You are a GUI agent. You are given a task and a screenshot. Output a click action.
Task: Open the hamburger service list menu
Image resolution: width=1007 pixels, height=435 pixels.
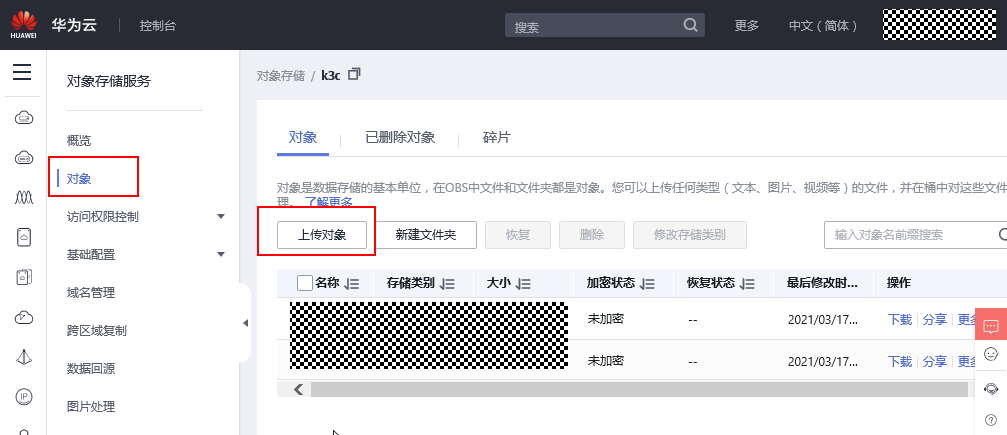pos(22,71)
